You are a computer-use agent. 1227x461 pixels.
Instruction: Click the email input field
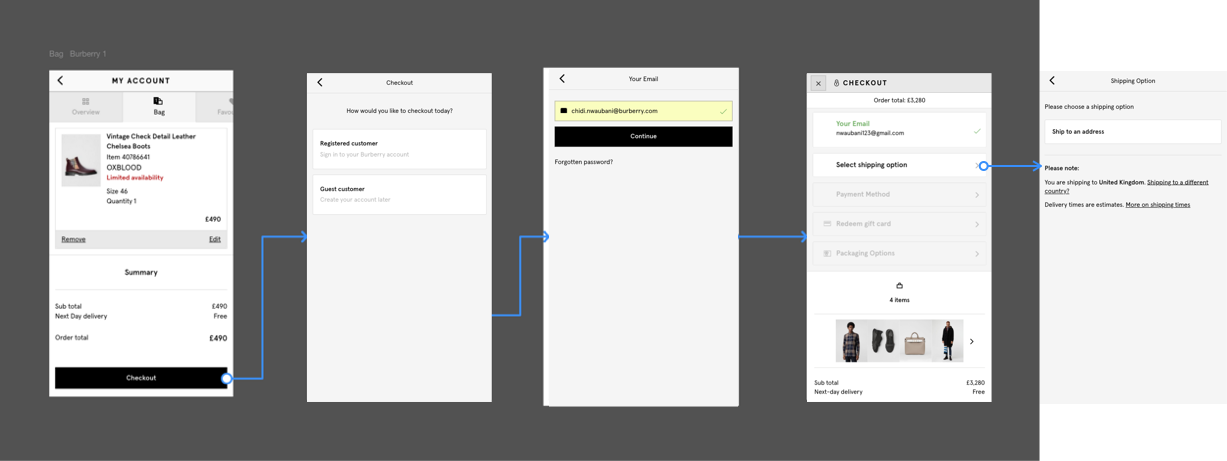643,111
